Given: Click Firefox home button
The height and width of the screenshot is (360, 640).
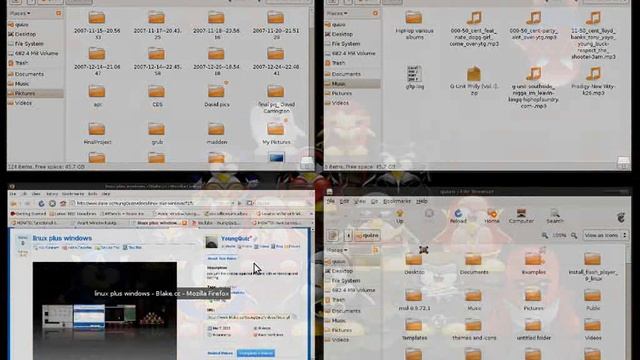Looking at the screenshot, I should pos(63,203).
